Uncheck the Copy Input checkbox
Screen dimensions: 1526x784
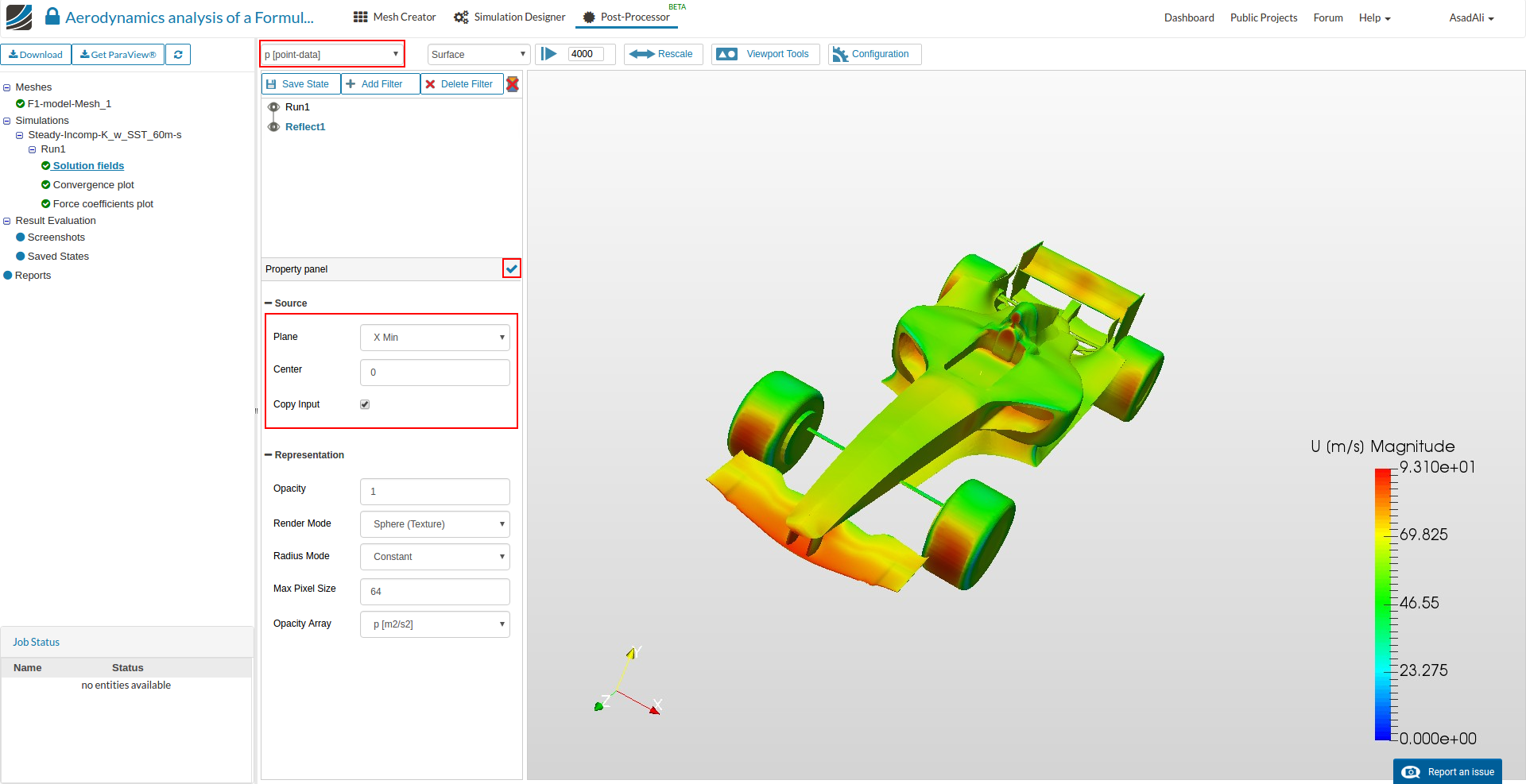tap(365, 404)
